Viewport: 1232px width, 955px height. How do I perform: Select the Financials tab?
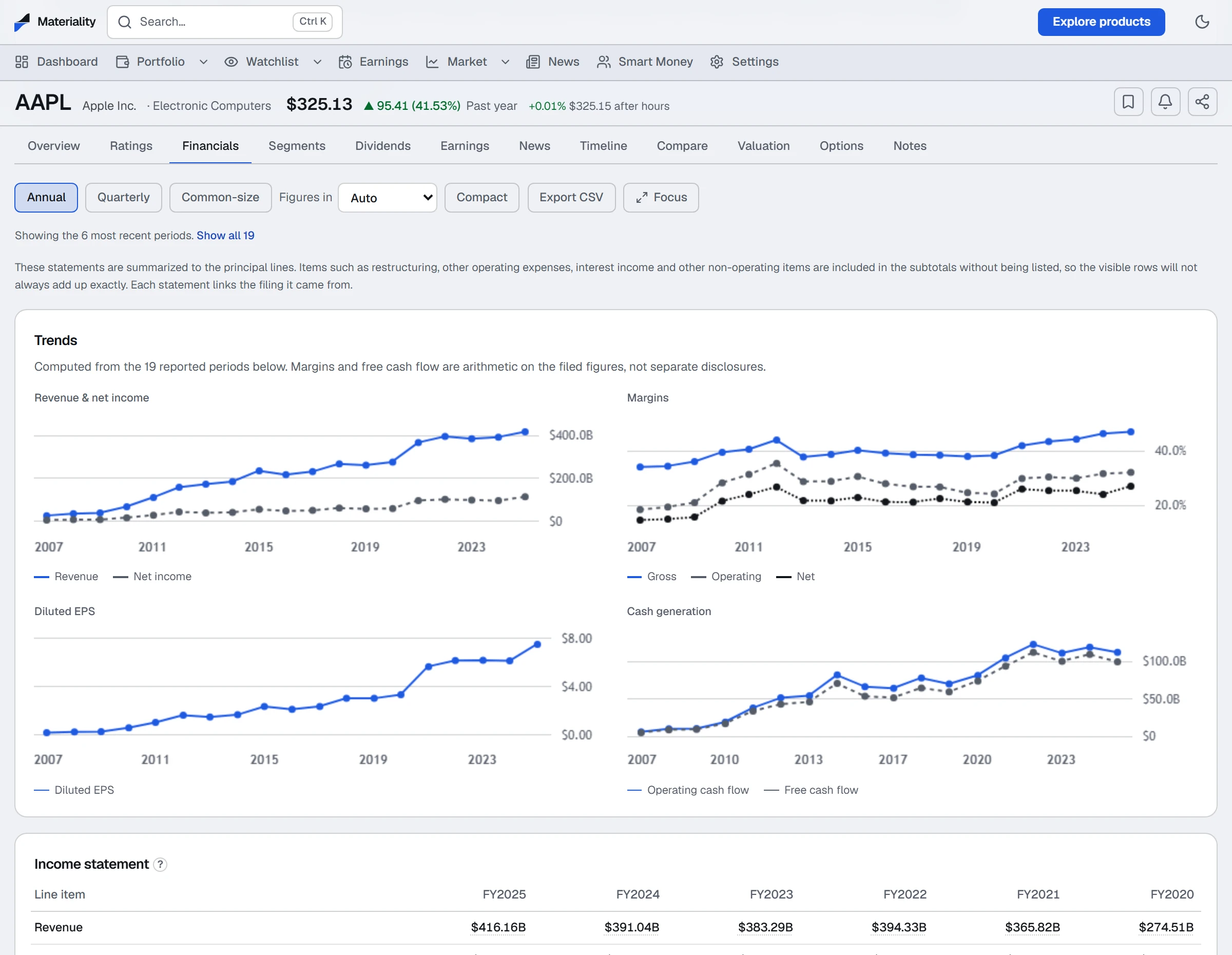click(x=210, y=145)
